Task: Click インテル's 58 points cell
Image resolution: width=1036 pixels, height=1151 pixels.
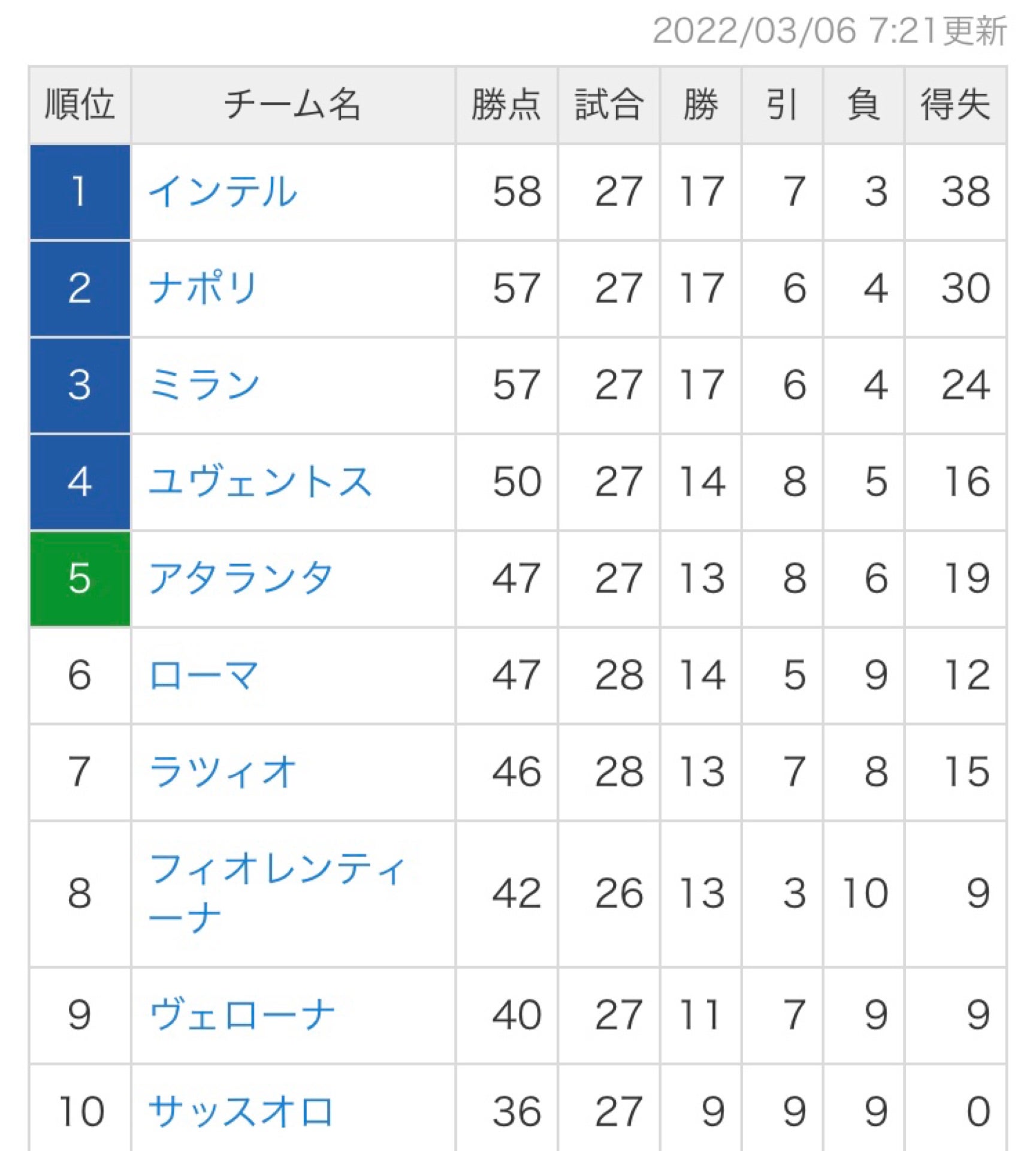Action: tap(516, 192)
